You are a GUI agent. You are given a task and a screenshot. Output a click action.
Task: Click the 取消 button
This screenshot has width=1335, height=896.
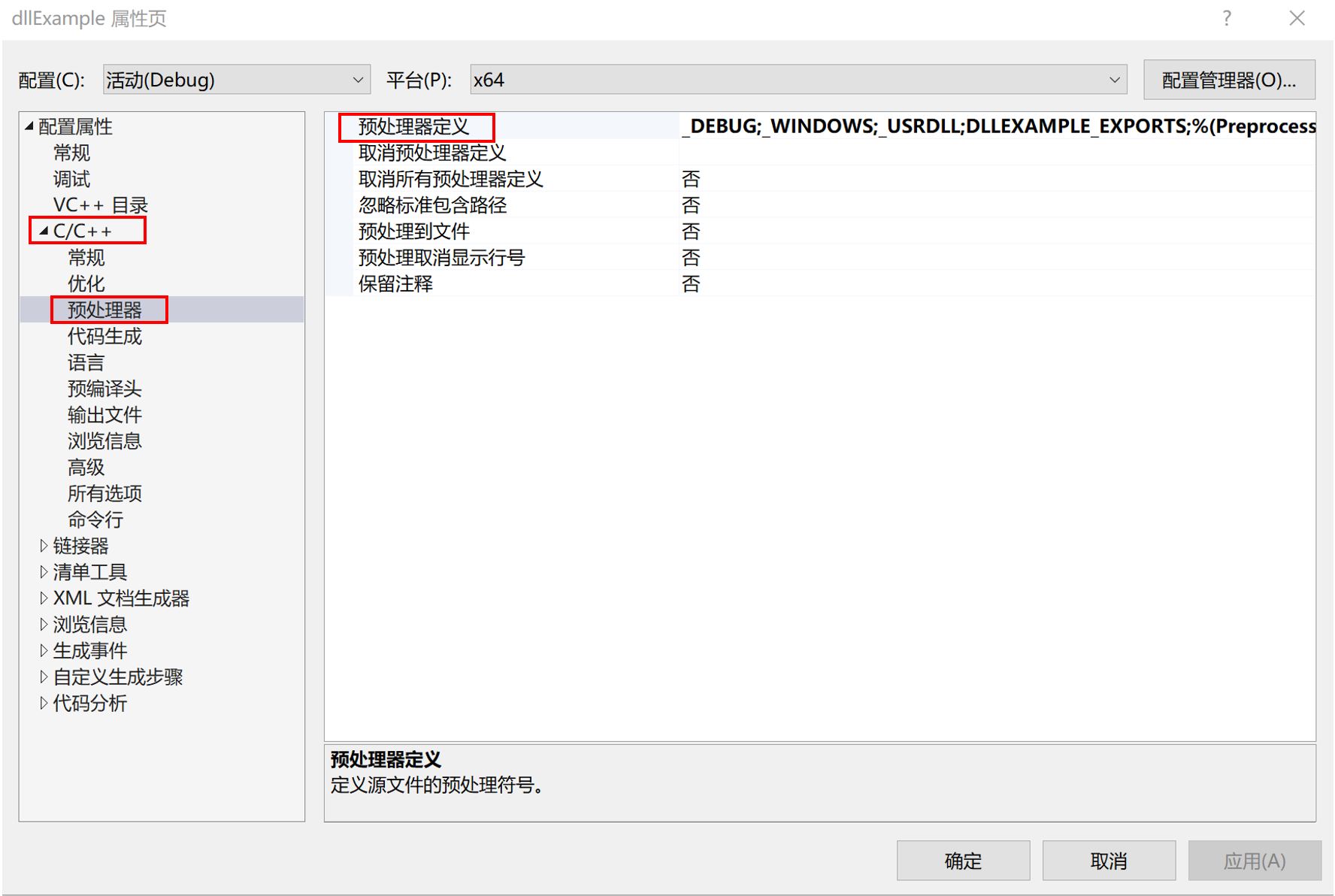point(1109,861)
